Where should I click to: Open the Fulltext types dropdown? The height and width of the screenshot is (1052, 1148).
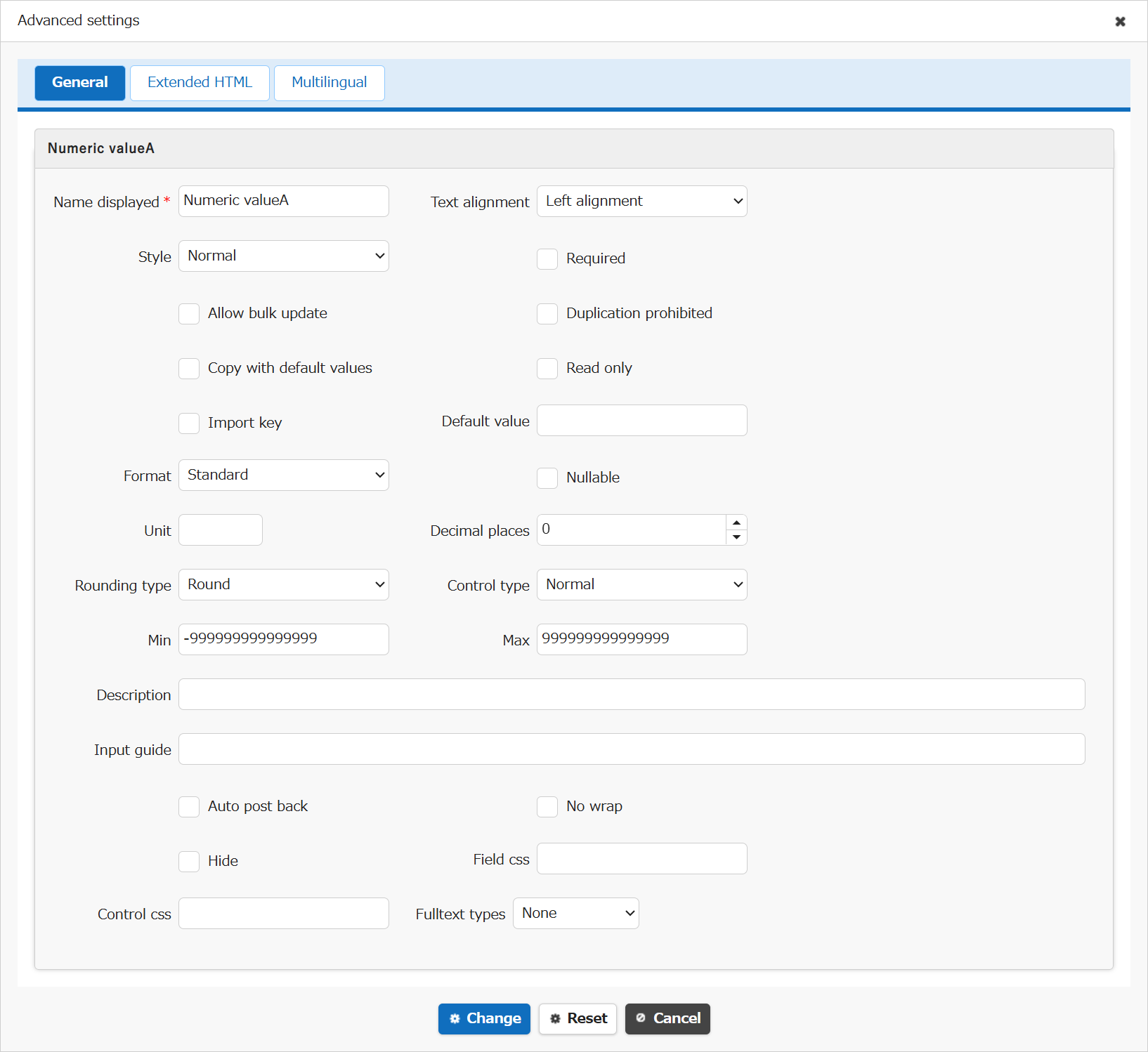coord(576,914)
